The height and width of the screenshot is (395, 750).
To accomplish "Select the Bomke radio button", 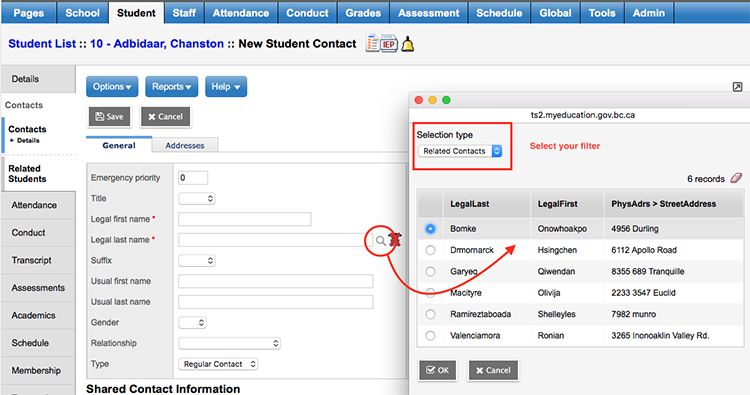I will (x=430, y=229).
